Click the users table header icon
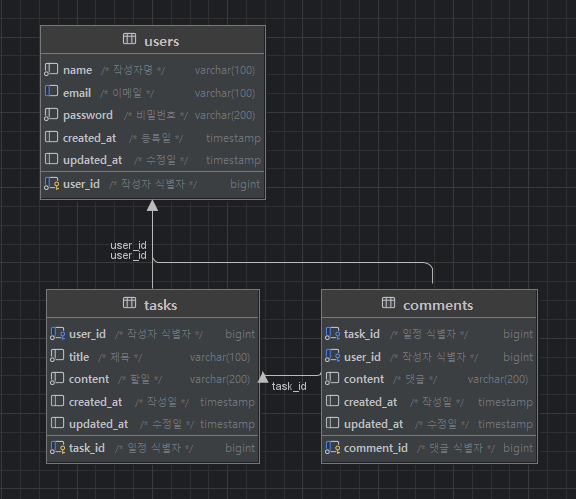This screenshot has height=499, width=576. pos(129,39)
